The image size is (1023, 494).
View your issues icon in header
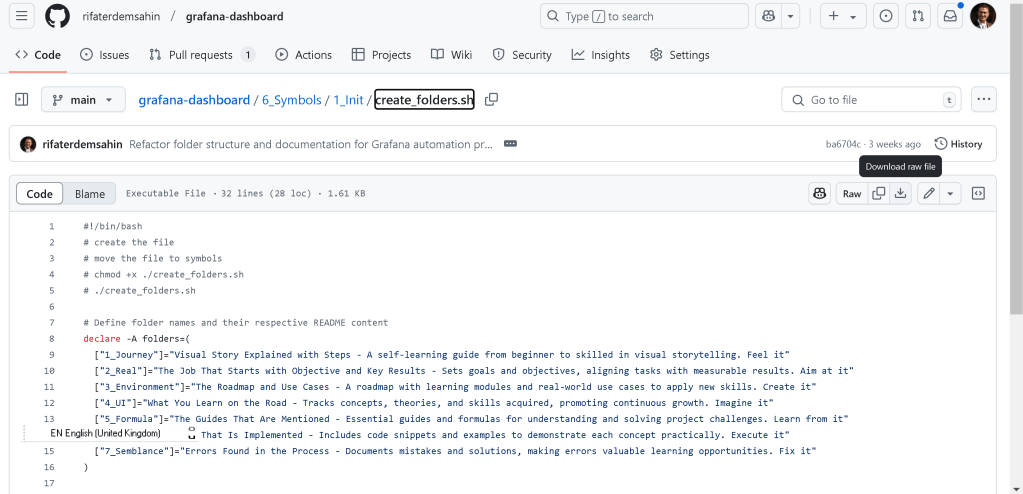[886, 16]
